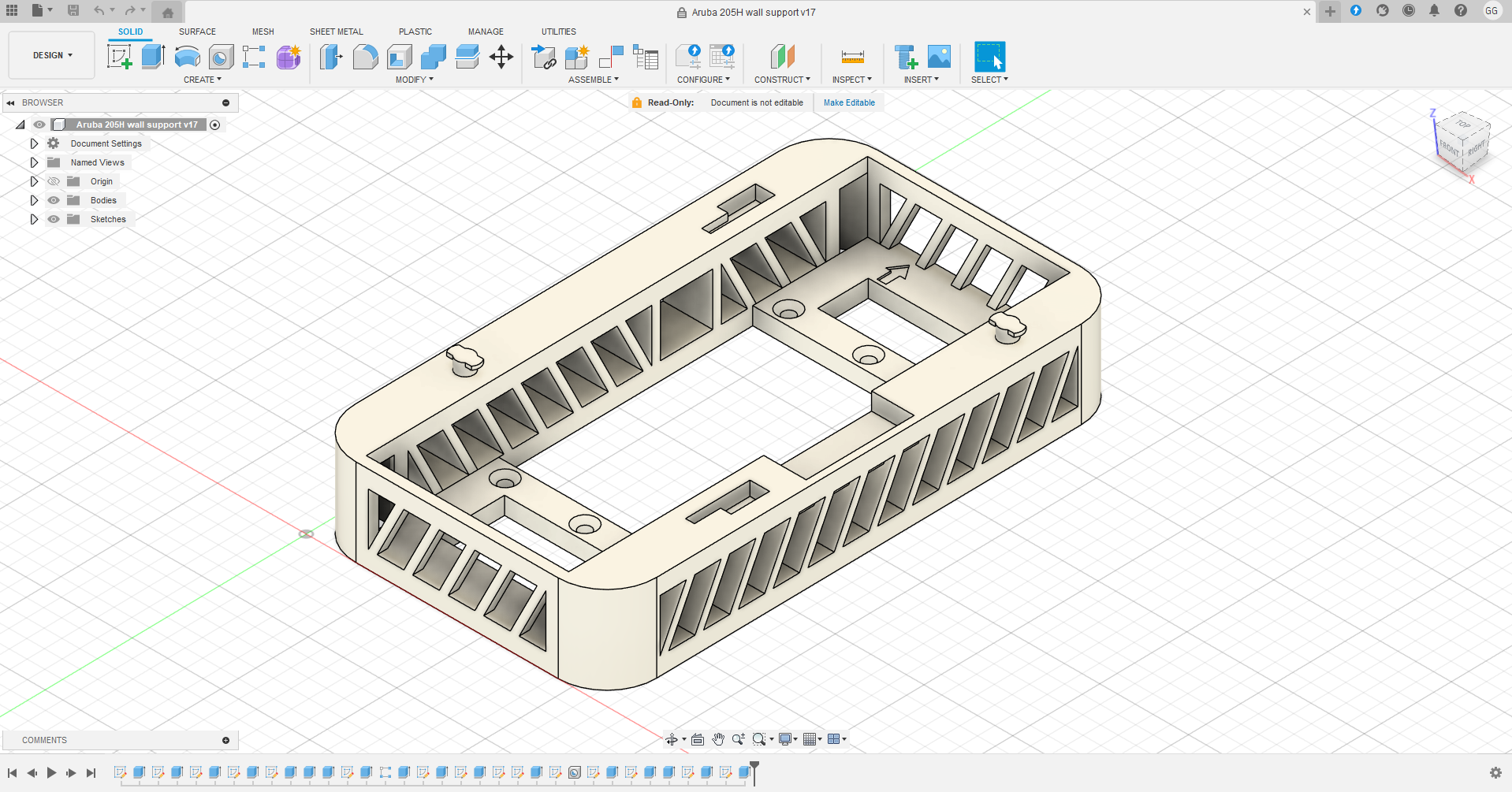Select the Offset Face tool
The height and width of the screenshot is (792, 1512).
[x=467, y=57]
